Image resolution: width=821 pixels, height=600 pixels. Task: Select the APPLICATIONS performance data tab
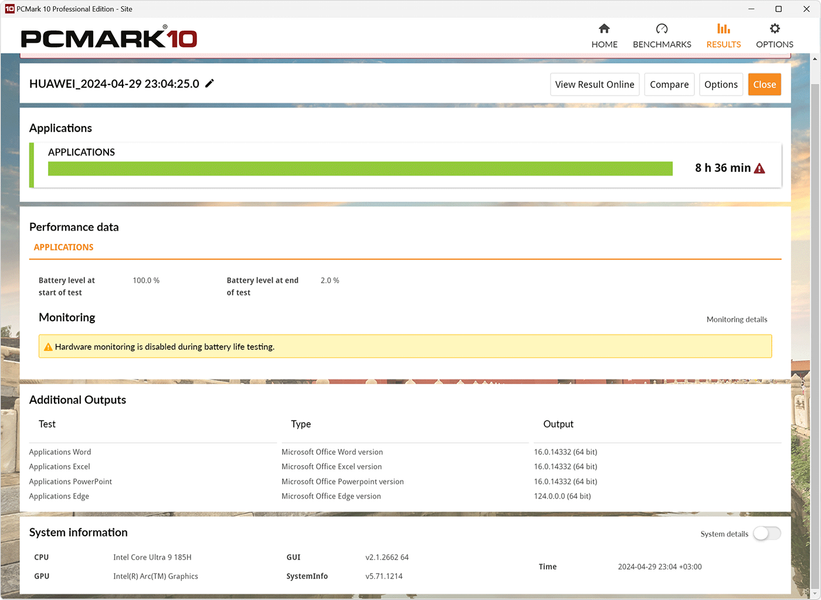(63, 247)
